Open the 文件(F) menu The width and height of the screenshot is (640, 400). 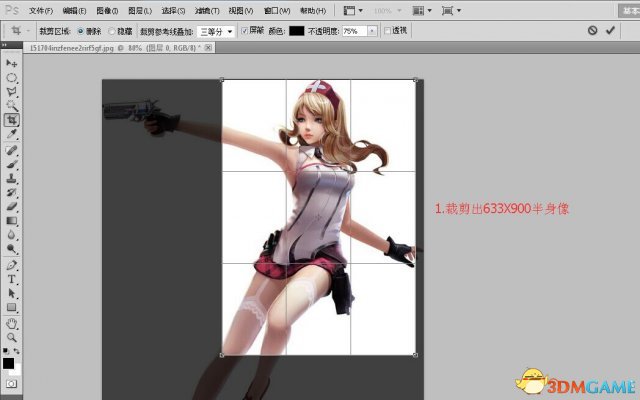[41, 11]
